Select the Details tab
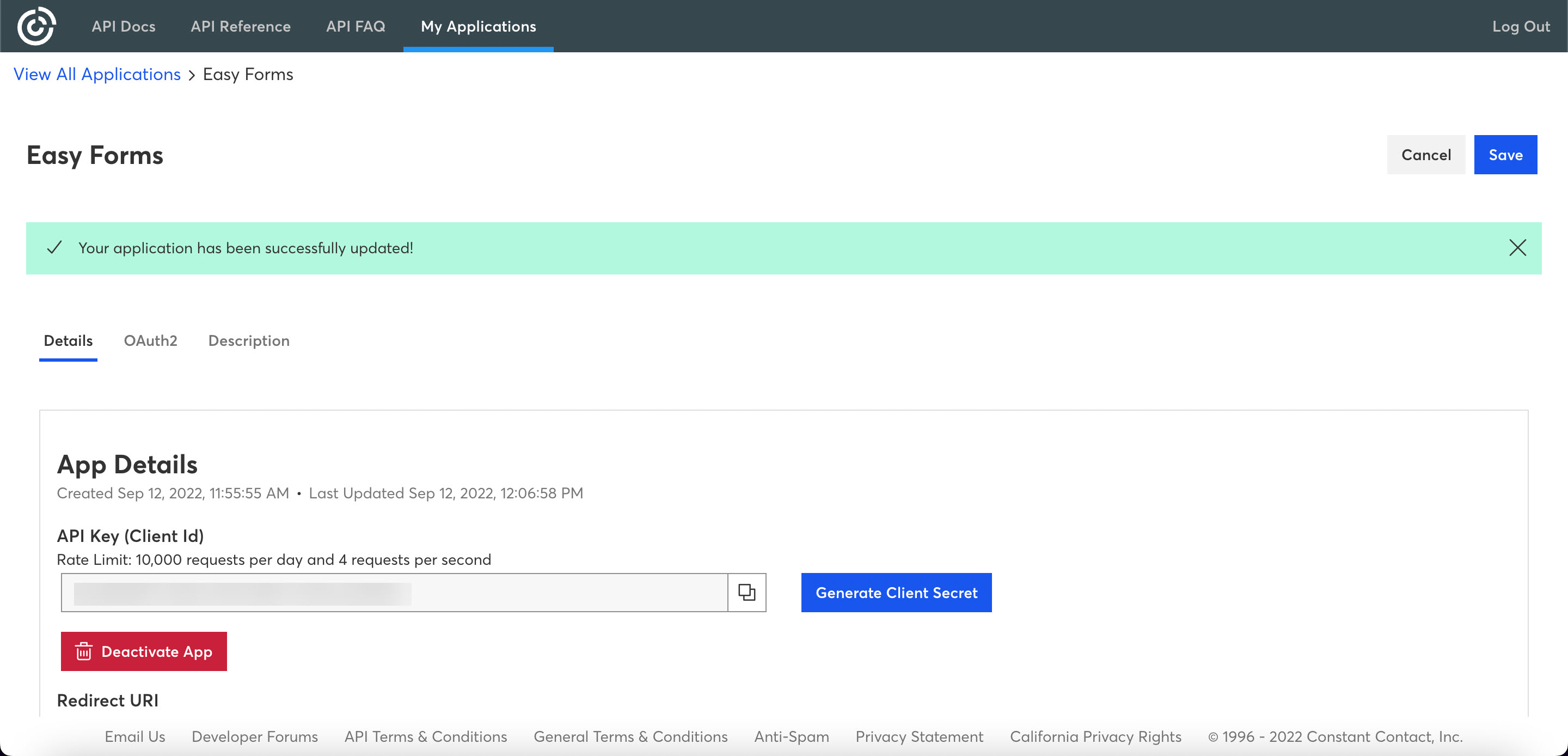This screenshot has width=1568, height=756. tap(68, 340)
